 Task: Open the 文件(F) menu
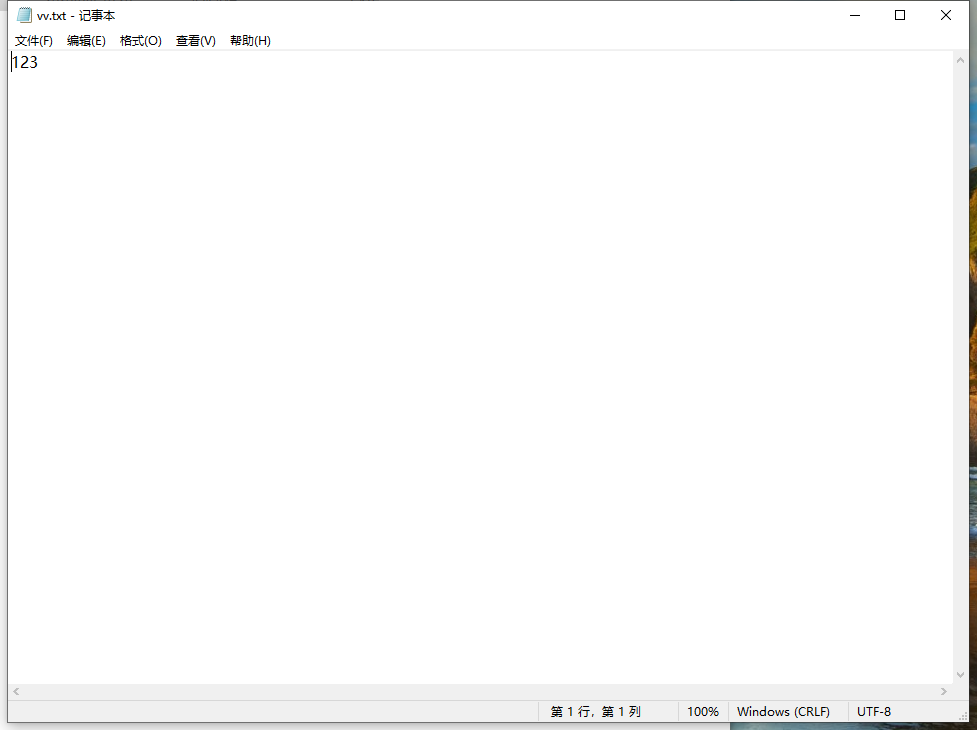click(x=34, y=41)
